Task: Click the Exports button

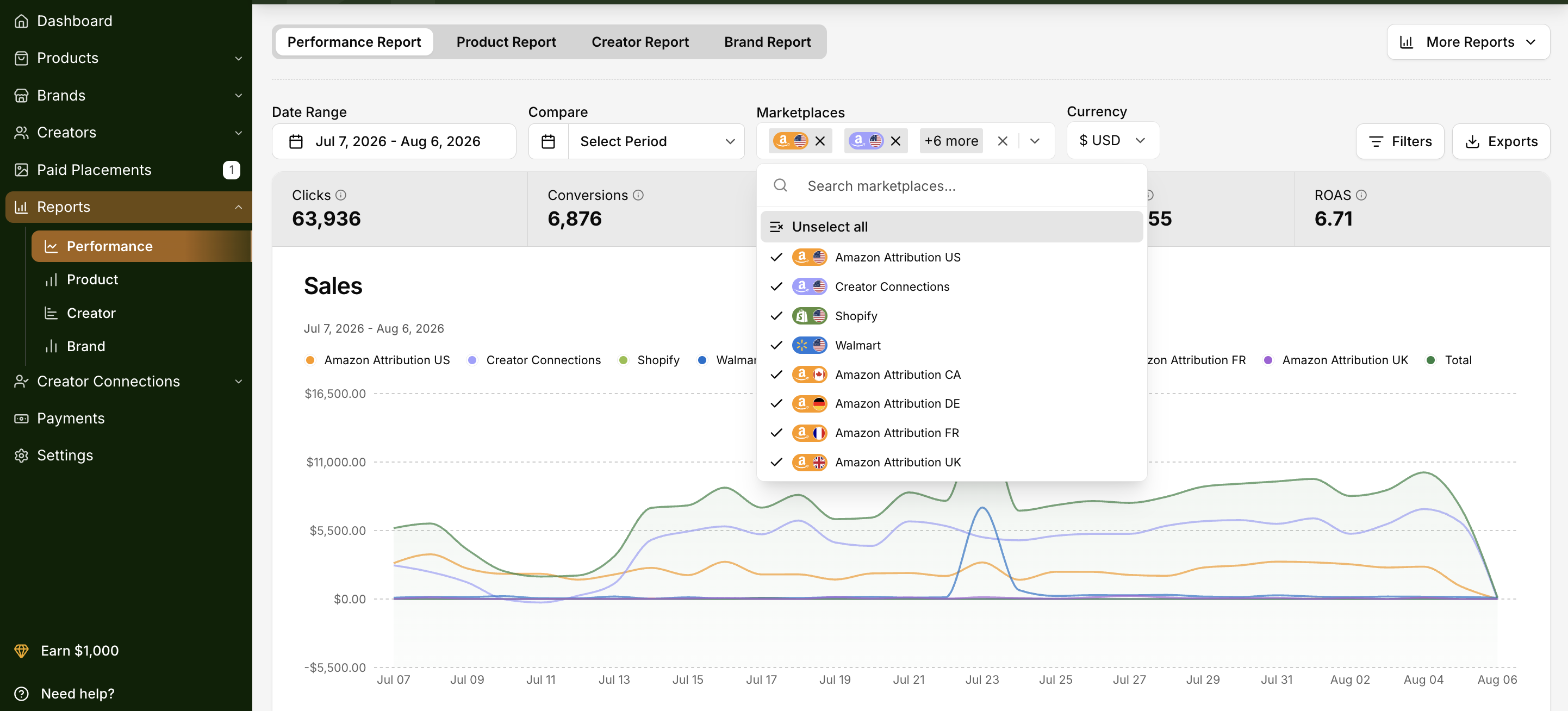Action: pyautogui.click(x=1501, y=141)
